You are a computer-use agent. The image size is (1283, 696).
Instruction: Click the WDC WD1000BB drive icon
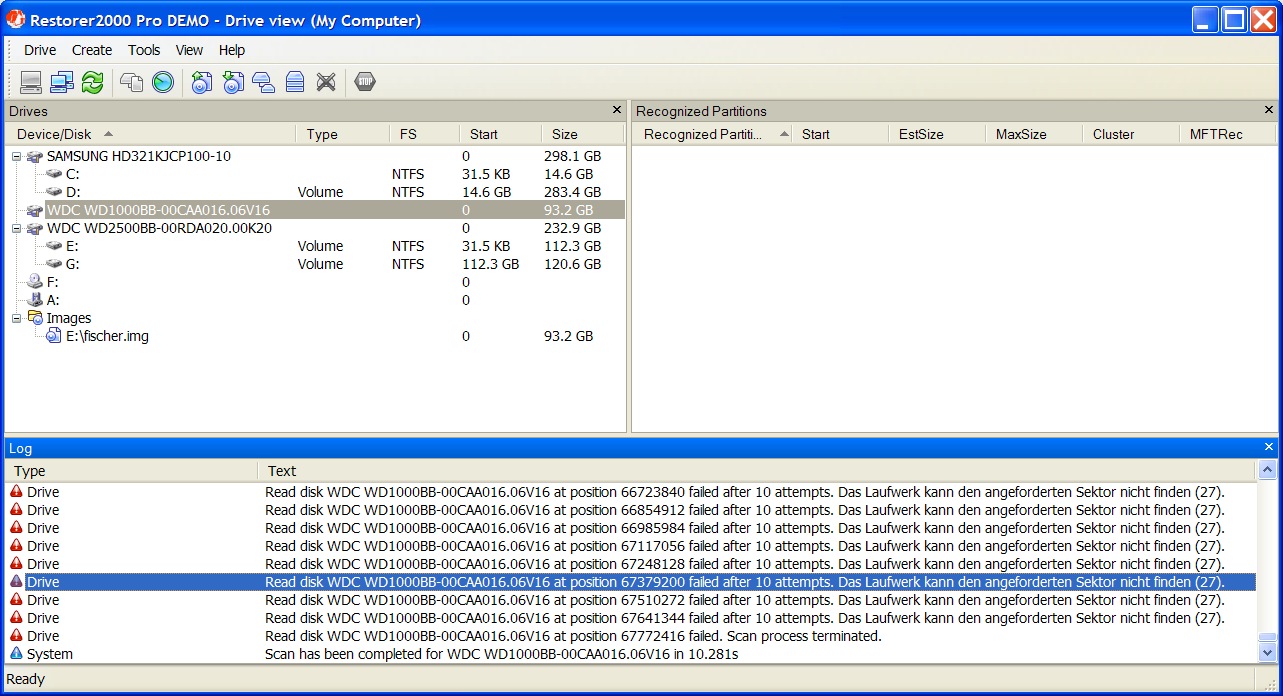coord(35,210)
